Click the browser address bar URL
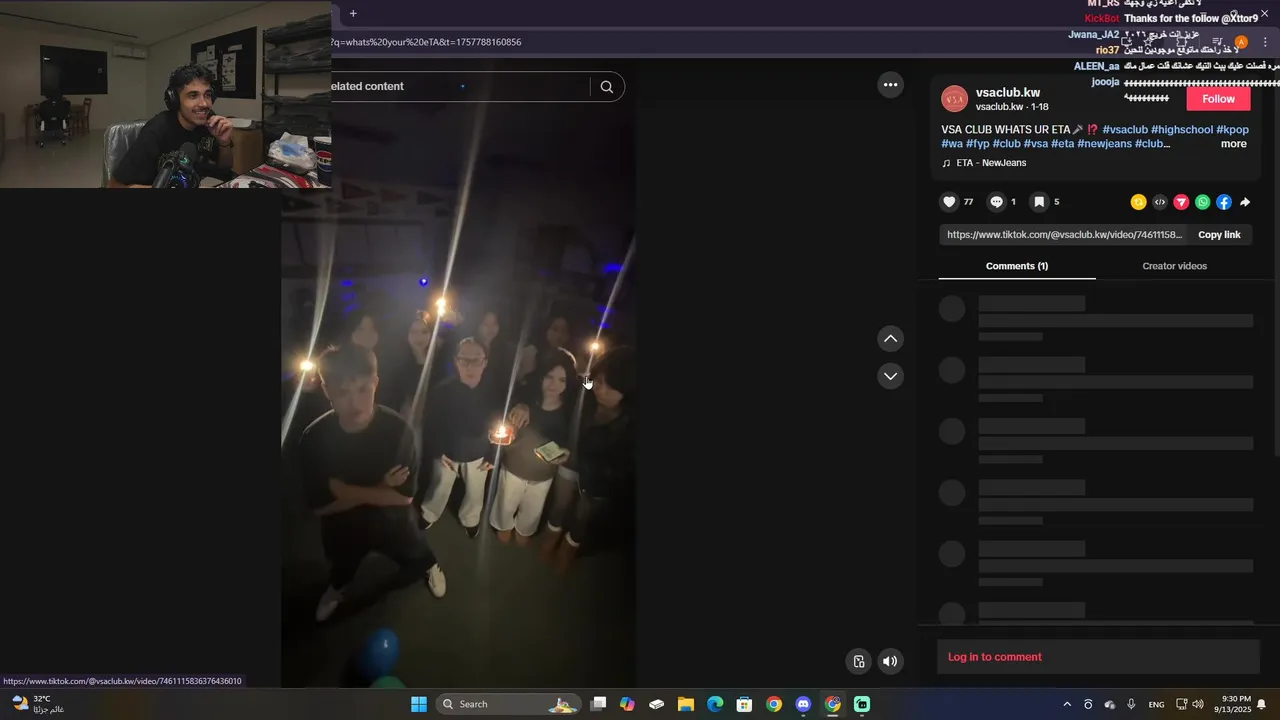This screenshot has height=720, width=1280. [427, 42]
